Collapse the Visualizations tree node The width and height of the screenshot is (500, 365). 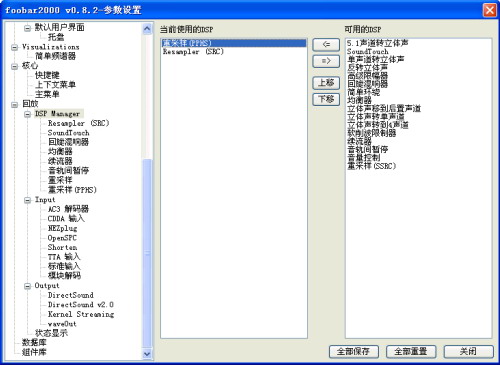(x=14, y=47)
